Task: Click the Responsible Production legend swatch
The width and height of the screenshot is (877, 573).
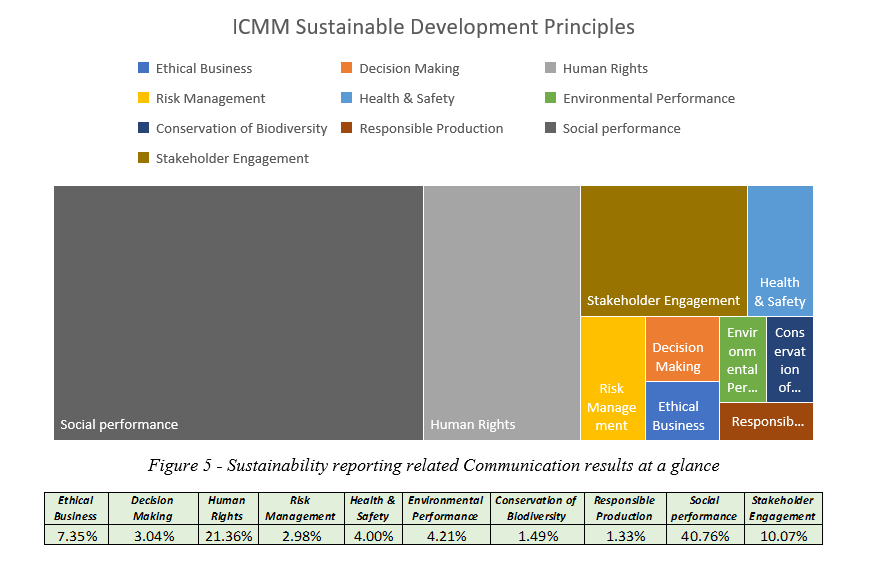Action: [x=347, y=129]
